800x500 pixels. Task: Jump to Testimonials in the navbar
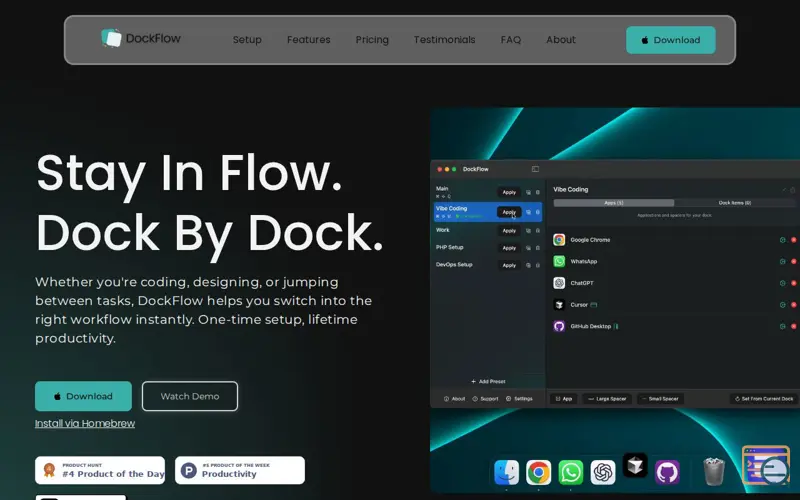(444, 40)
